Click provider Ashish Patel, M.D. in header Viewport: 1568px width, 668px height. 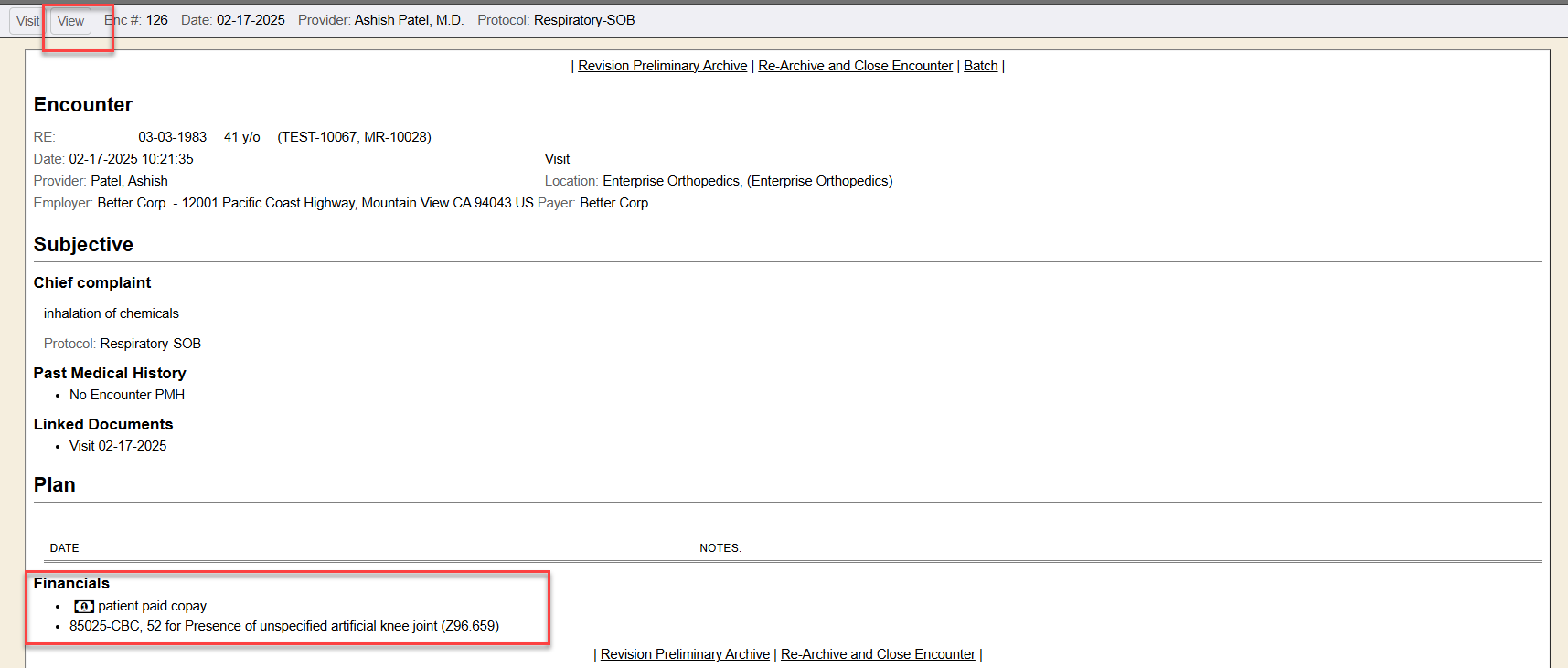pos(409,20)
